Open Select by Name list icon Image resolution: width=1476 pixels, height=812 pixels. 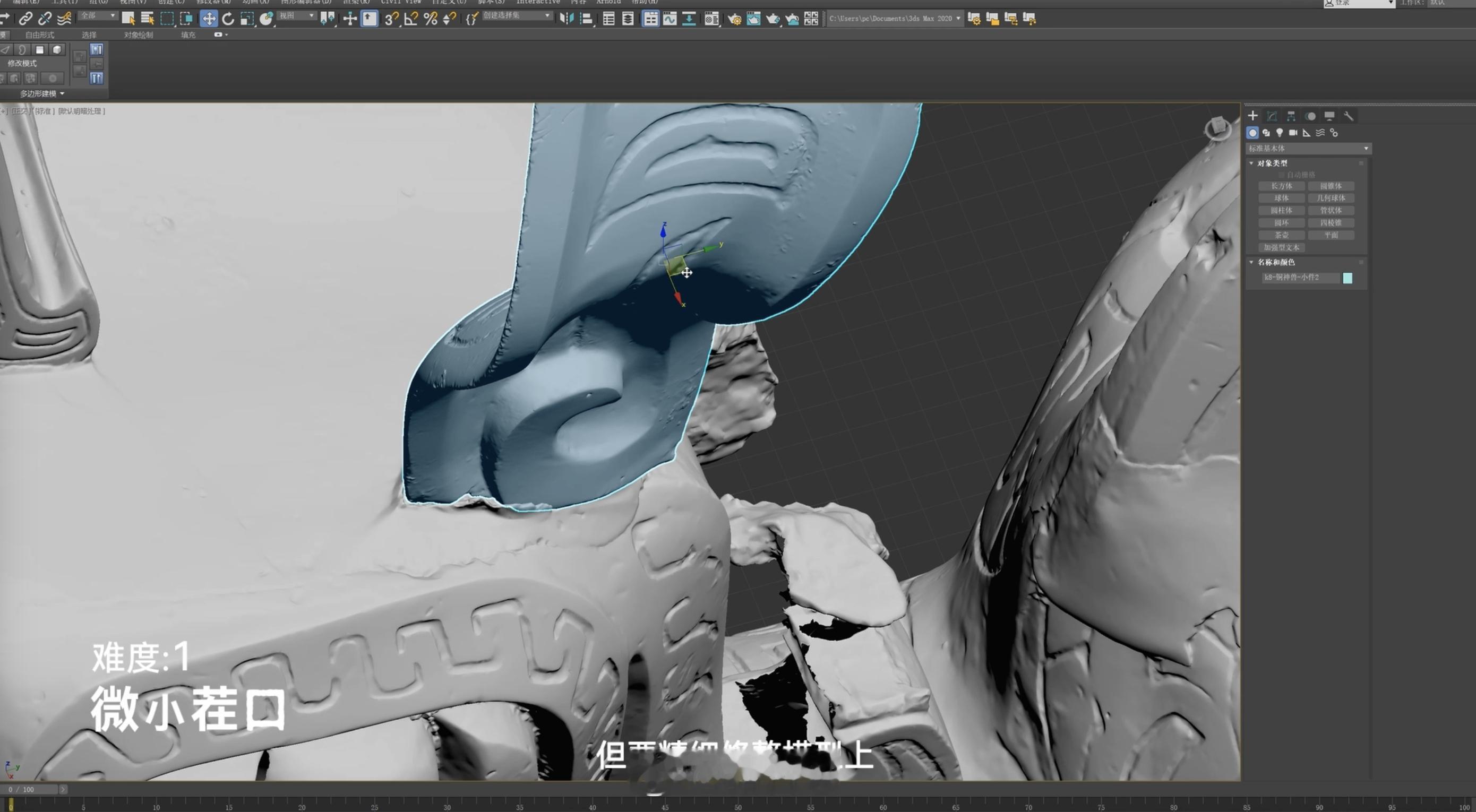147,19
